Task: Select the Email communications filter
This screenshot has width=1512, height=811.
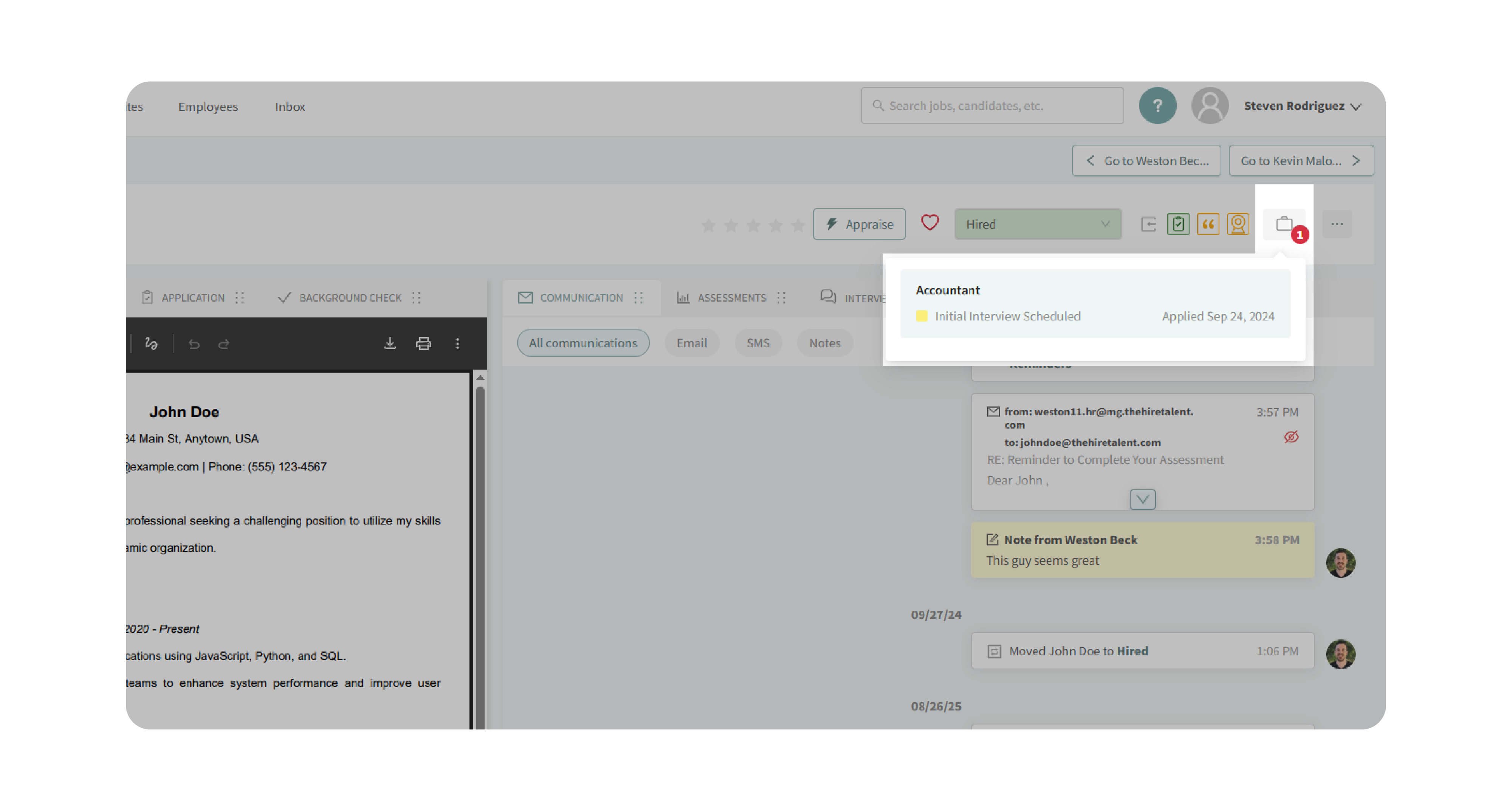Action: pos(691,343)
